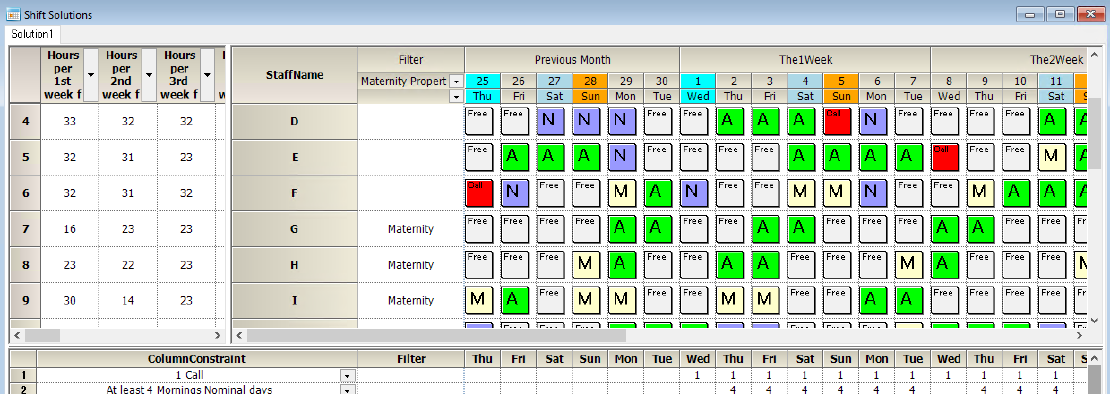Open the '1 Call' constraint dropdown
1110x394 pixels.
pos(347,376)
